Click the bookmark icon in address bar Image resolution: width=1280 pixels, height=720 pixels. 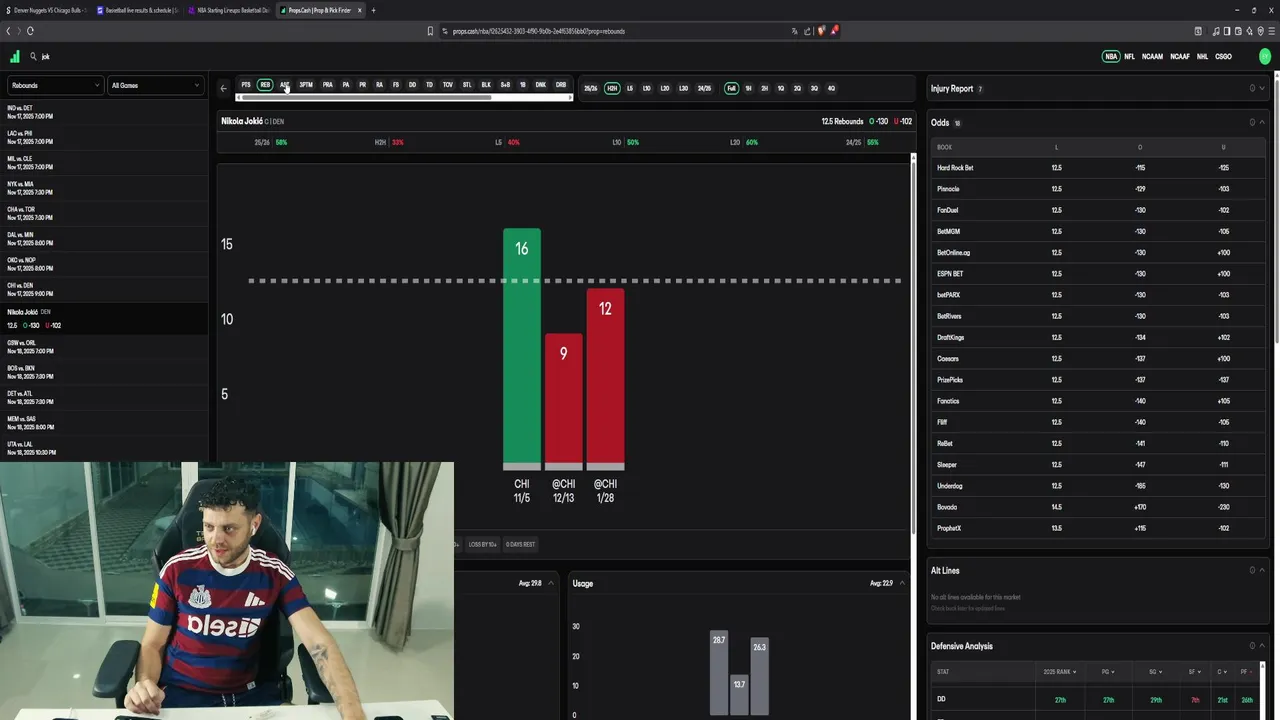pos(430,31)
